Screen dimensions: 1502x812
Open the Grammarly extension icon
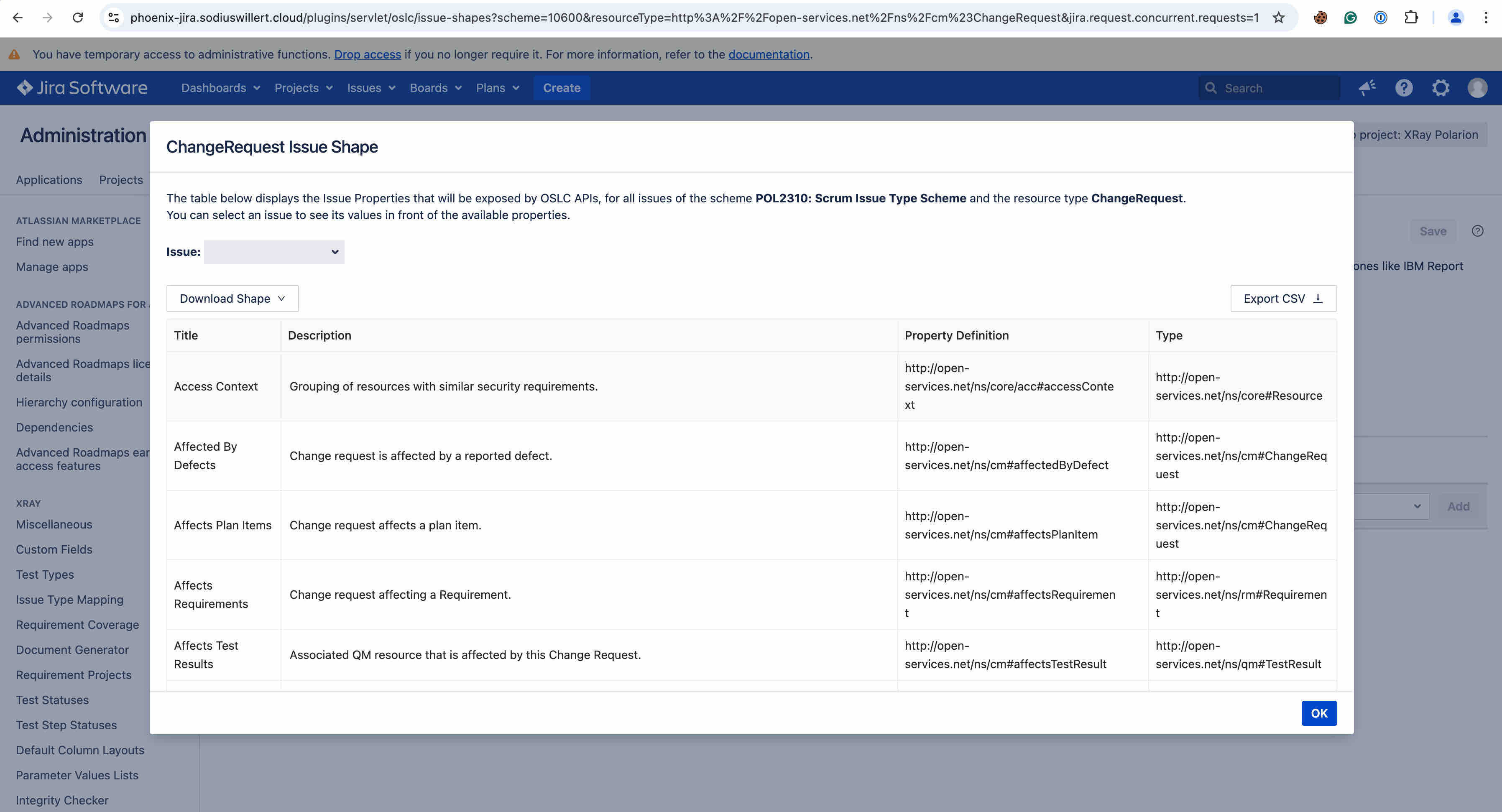point(1350,18)
